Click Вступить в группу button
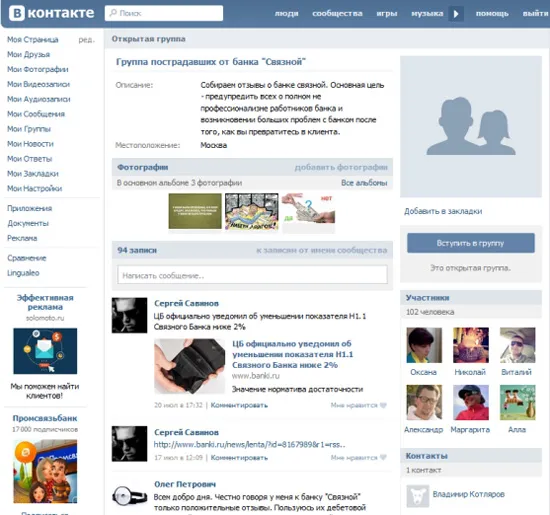The width and height of the screenshot is (550, 515). (471, 243)
